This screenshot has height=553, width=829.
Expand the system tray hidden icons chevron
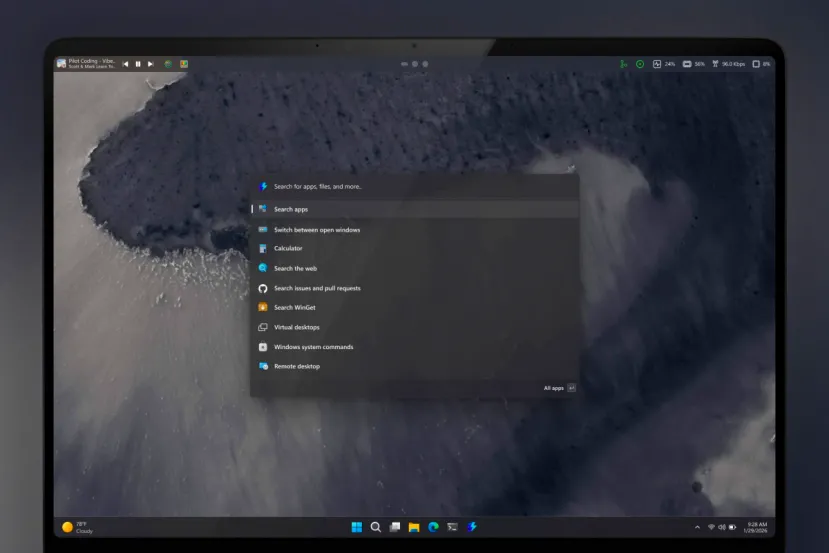(697, 527)
